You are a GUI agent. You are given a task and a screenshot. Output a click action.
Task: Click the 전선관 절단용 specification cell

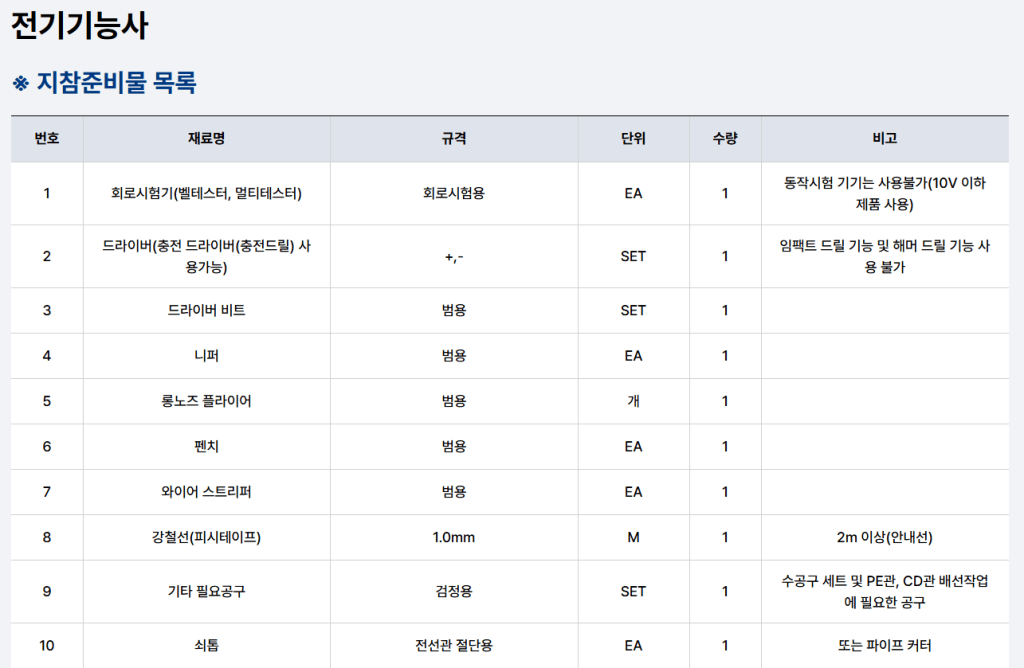click(454, 646)
